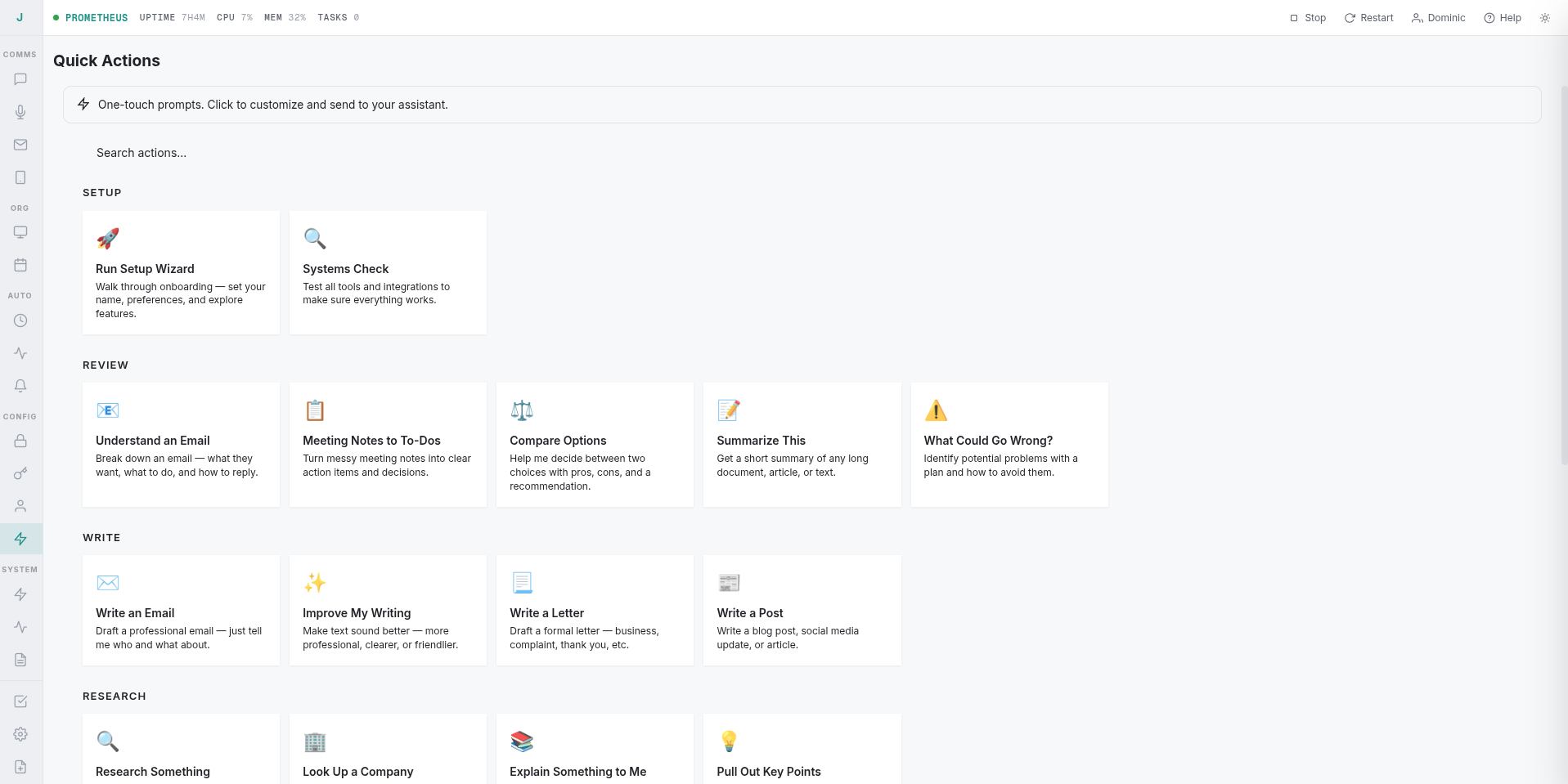Screen dimensions: 1568x784
Task: Open the Understand an Email card
Action: 181,445
